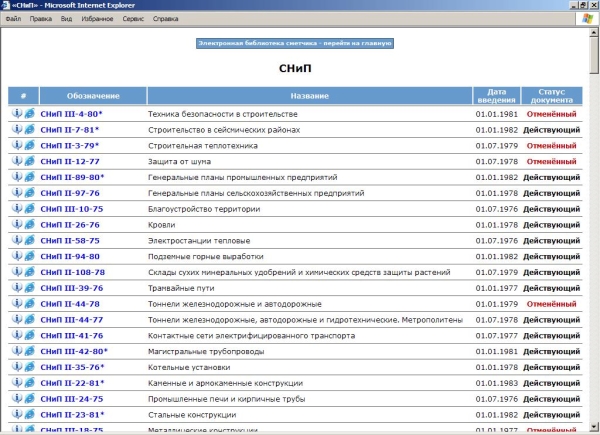Screen dimensions: 600x435
Task: Click the info icon for СНиП II-44-78
Action: point(17,303)
